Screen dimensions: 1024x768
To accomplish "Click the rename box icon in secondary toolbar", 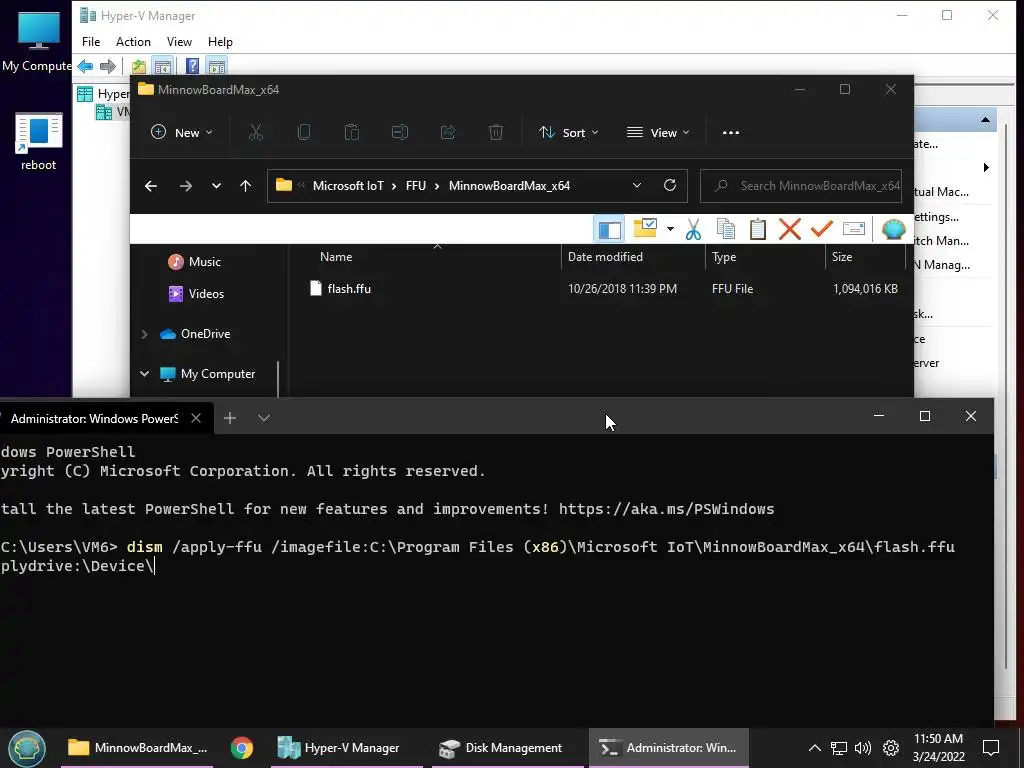I will (x=854, y=229).
